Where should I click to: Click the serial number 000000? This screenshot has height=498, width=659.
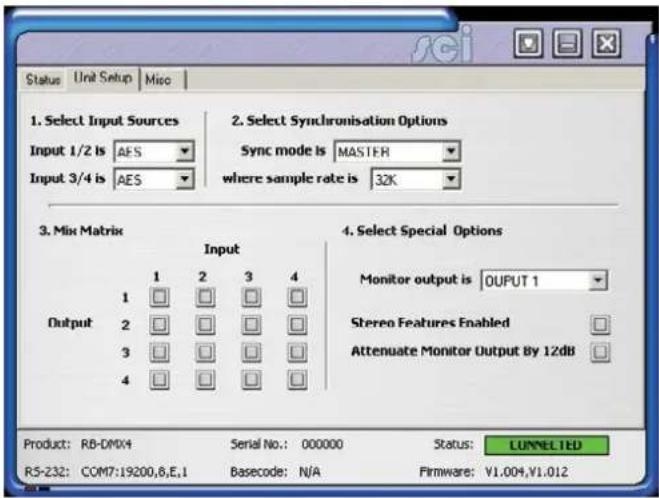(322, 444)
